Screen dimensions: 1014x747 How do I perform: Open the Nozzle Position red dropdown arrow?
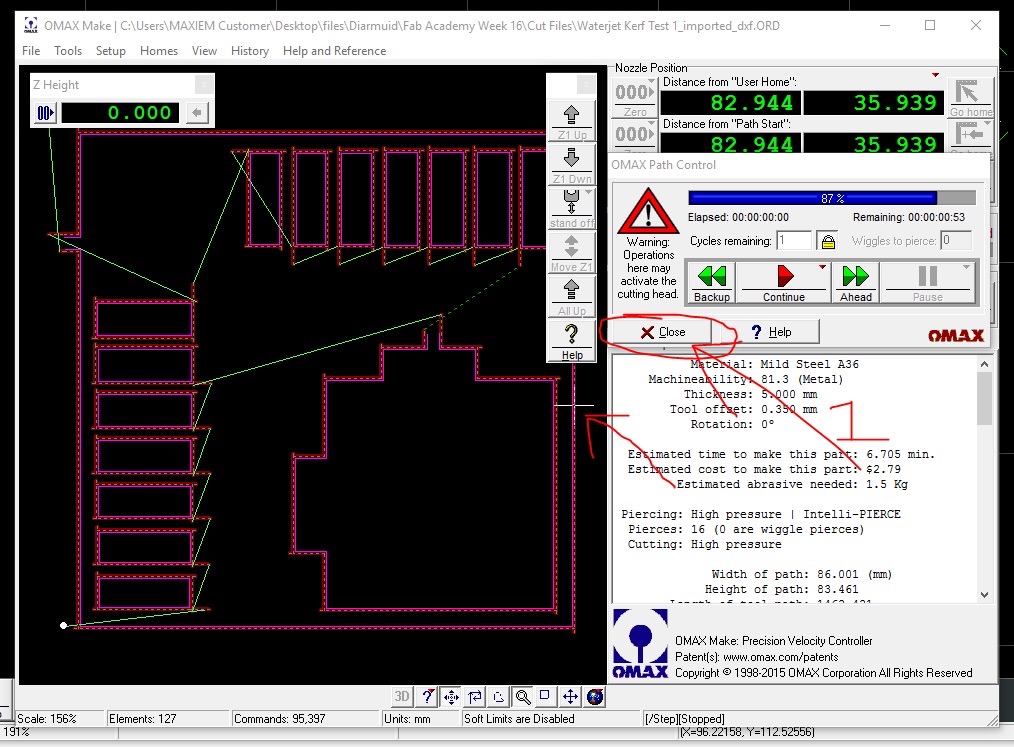pyautogui.click(x=935, y=75)
